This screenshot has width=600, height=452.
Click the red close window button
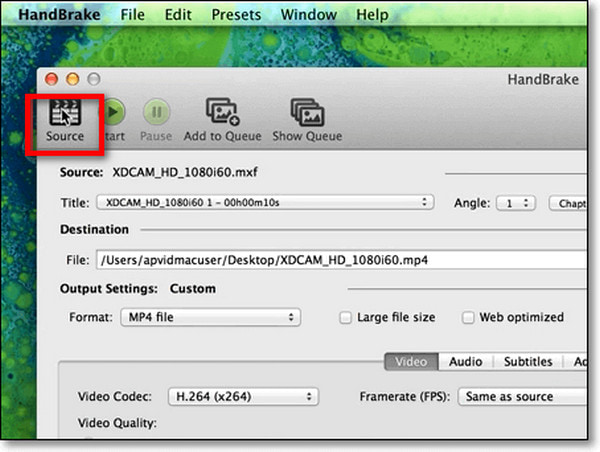(51, 79)
